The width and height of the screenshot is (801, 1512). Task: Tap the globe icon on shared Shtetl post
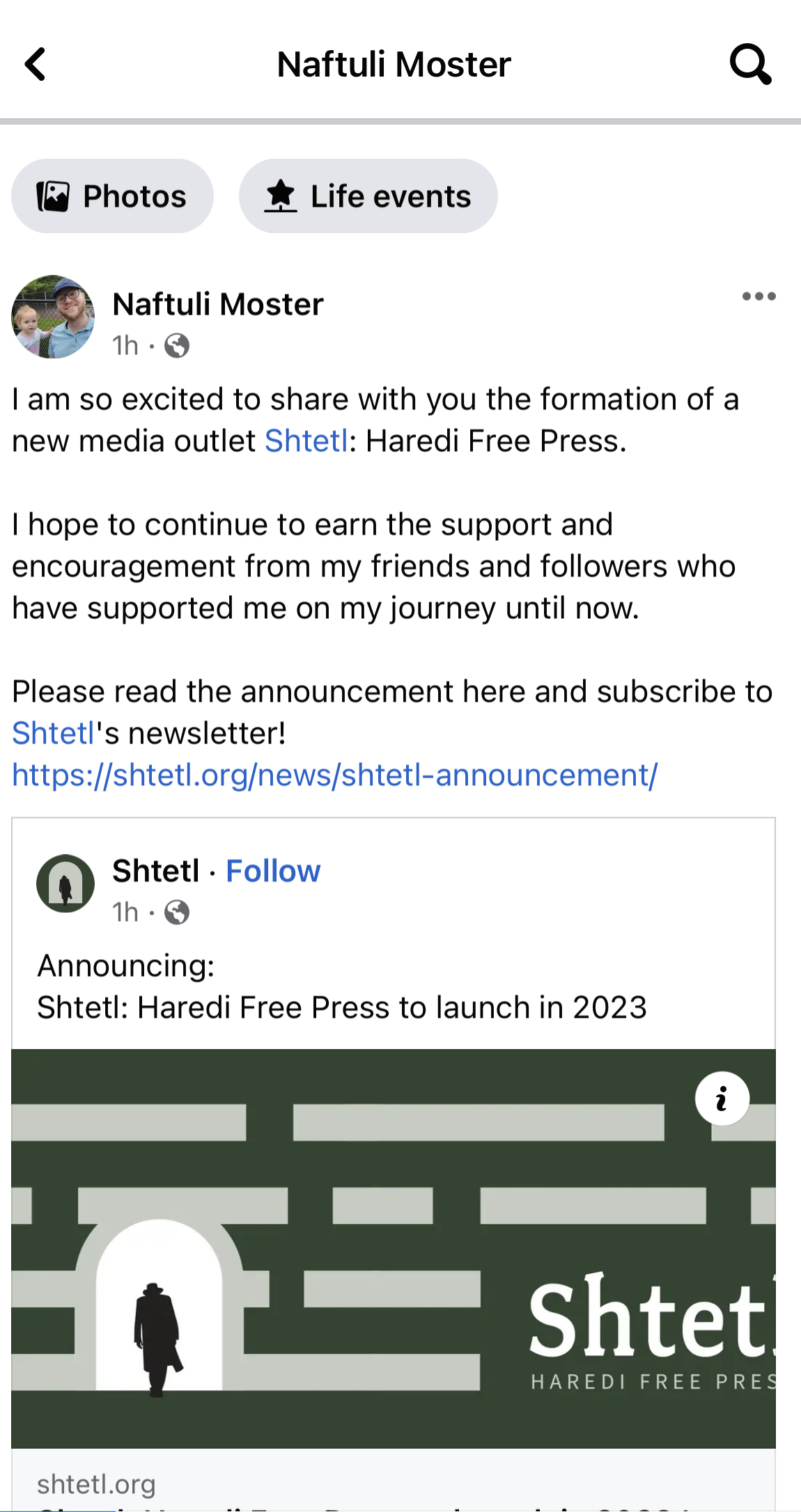(177, 912)
